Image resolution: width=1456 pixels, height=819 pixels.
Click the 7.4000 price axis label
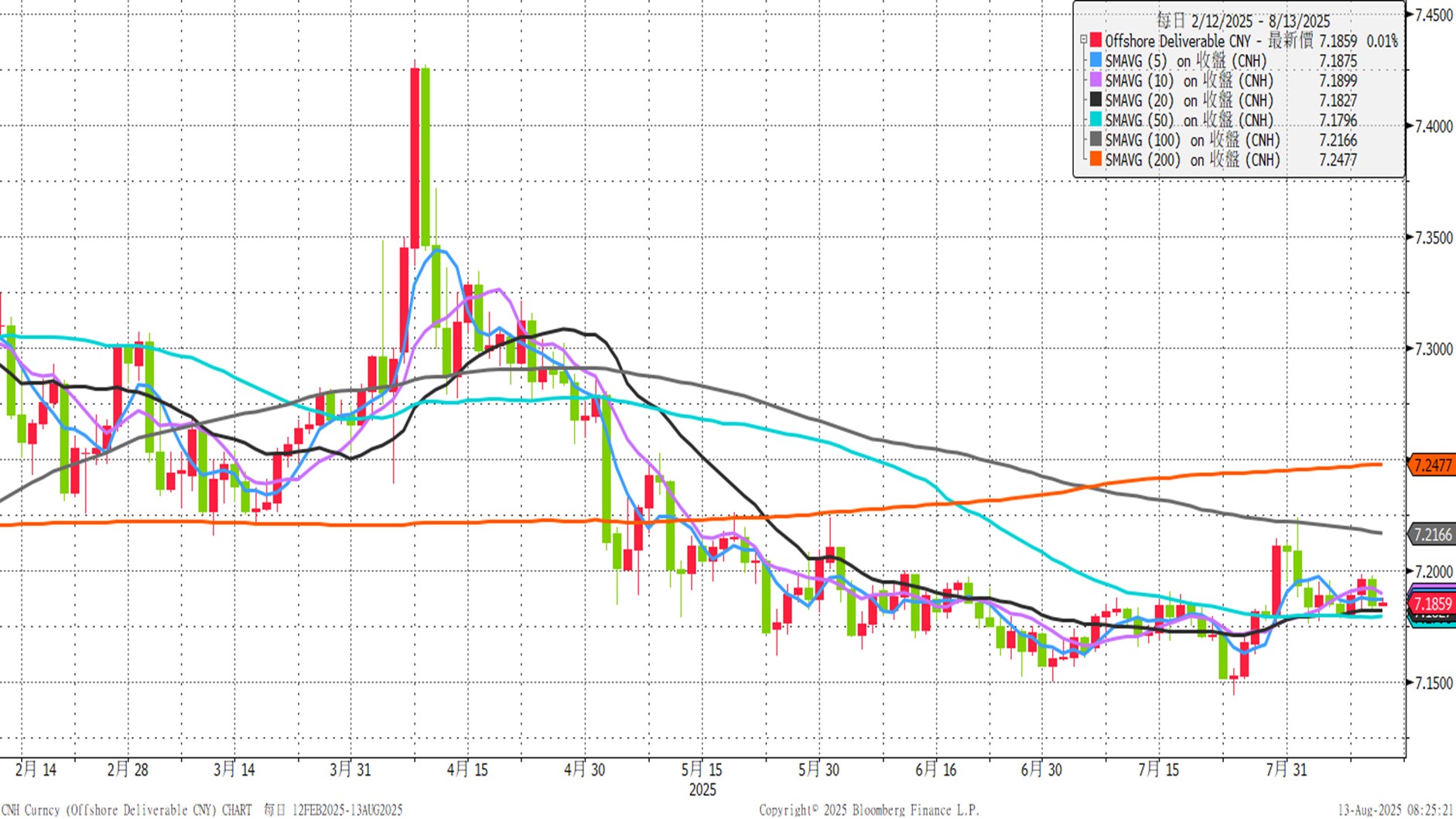click(x=1434, y=126)
